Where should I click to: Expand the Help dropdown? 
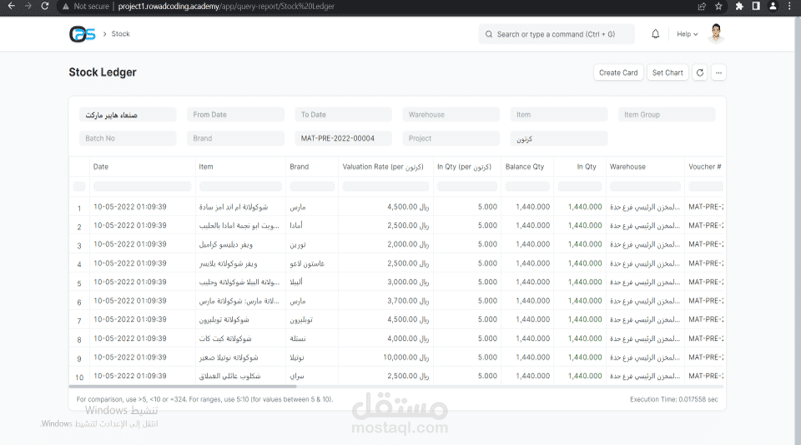[x=687, y=34]
